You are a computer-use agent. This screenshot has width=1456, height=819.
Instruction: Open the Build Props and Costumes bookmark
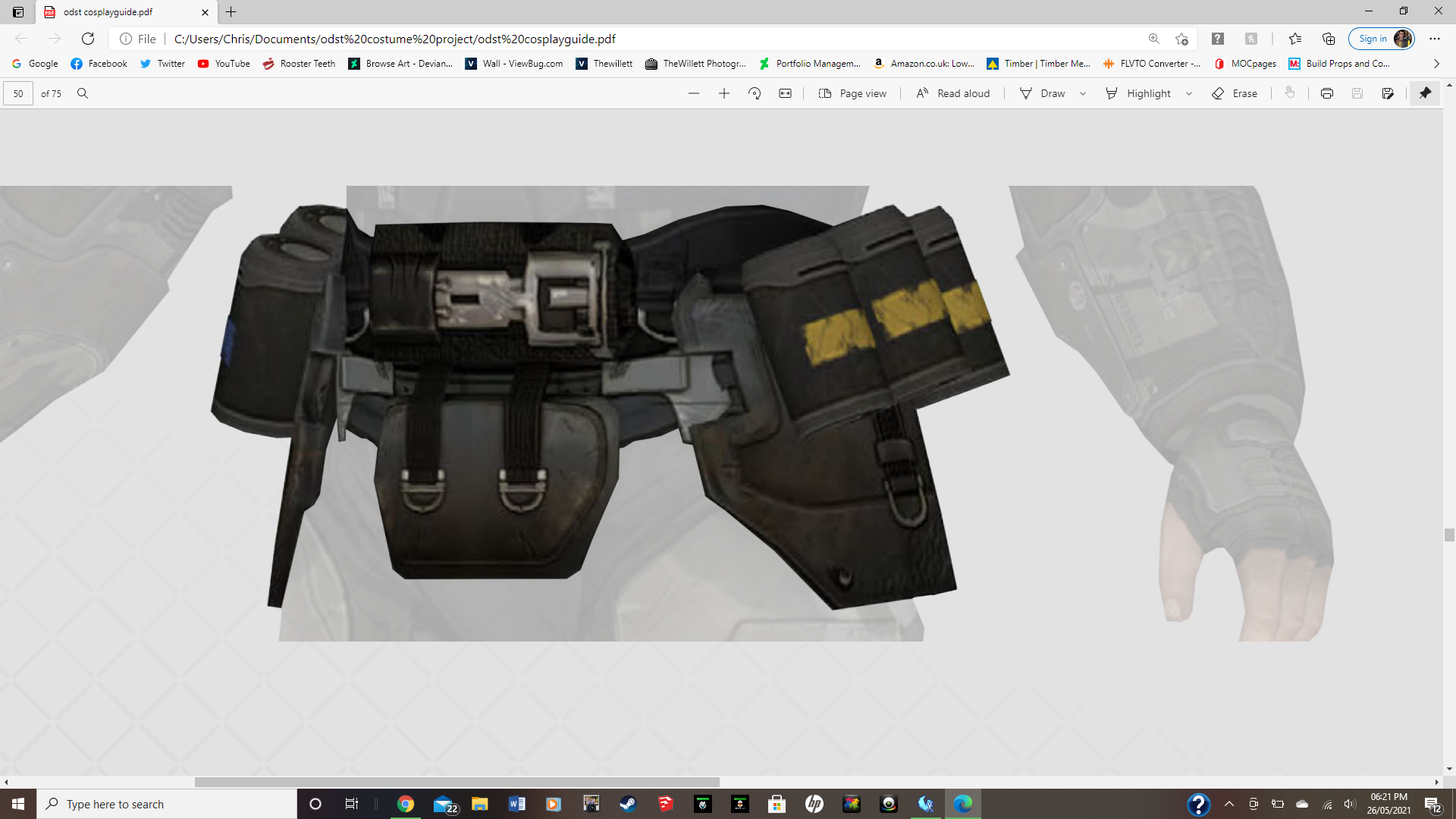(x=1340, y=64)
